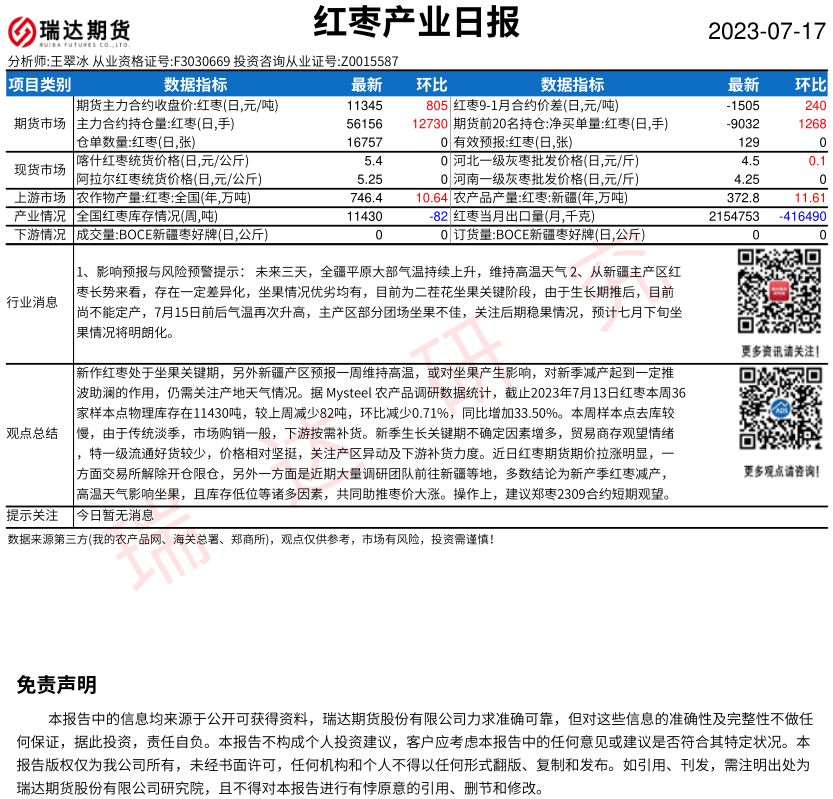Click the 项目类别 column header
The width and height of the screenshot is (833, 799).
point(40,85)
